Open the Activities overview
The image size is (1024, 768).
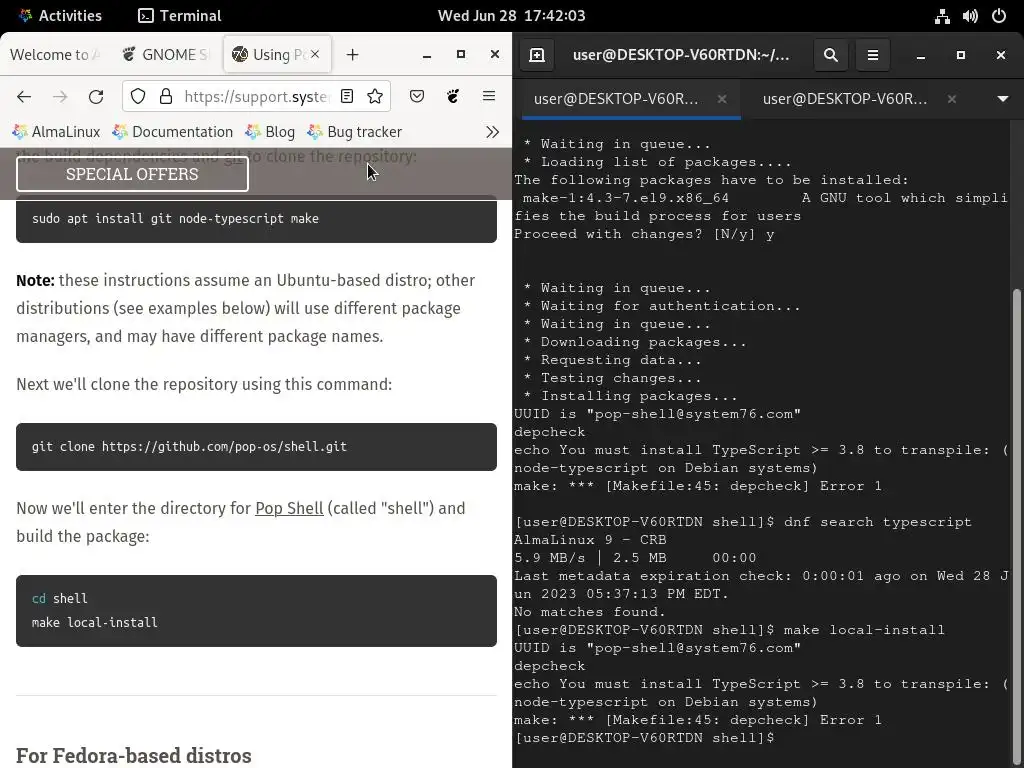point(60,16)
